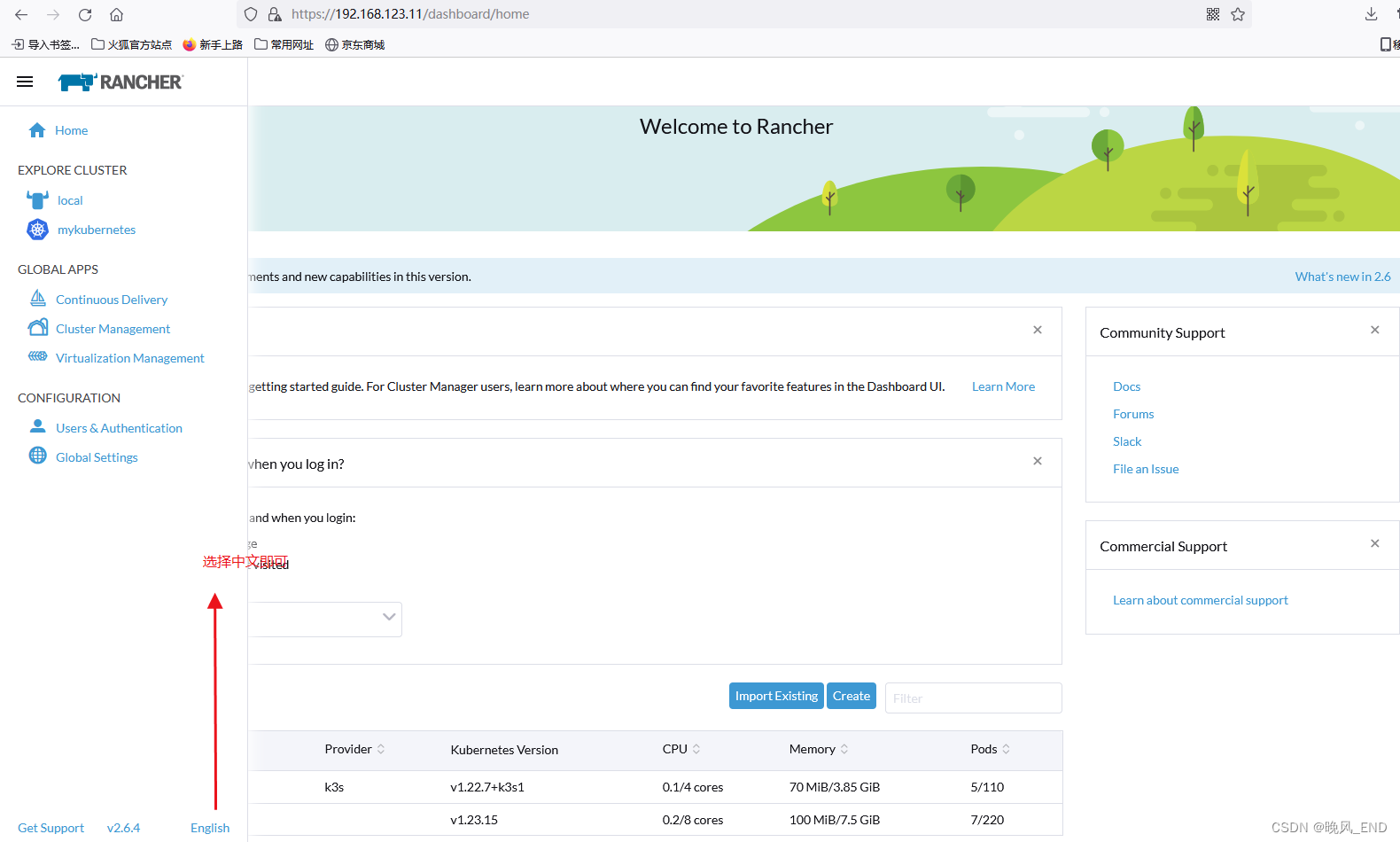Screen dimensions: 1400x842
Task: Reload the page with refresh icon
Action: pos(85,14)
